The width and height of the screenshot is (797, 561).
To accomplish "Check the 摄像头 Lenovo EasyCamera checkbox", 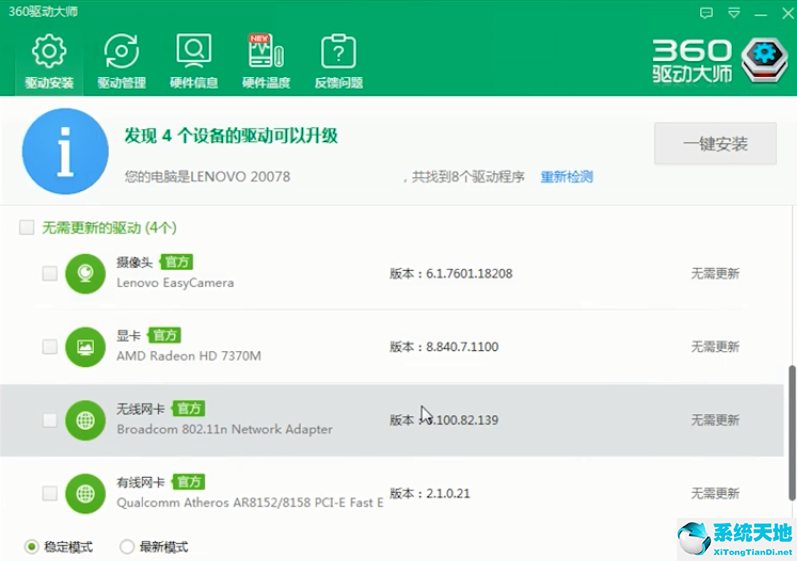I will point(50,273).
